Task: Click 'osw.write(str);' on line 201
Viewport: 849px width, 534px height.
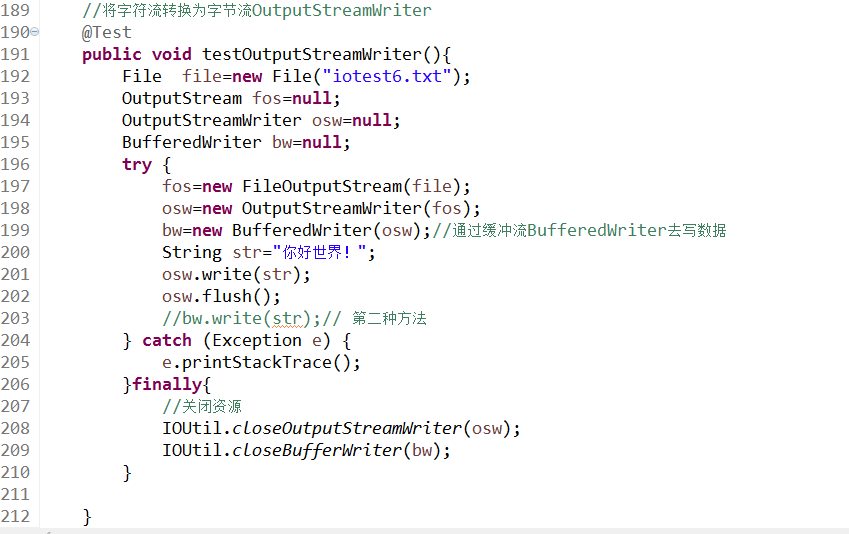Action: (x=236, y=275)
